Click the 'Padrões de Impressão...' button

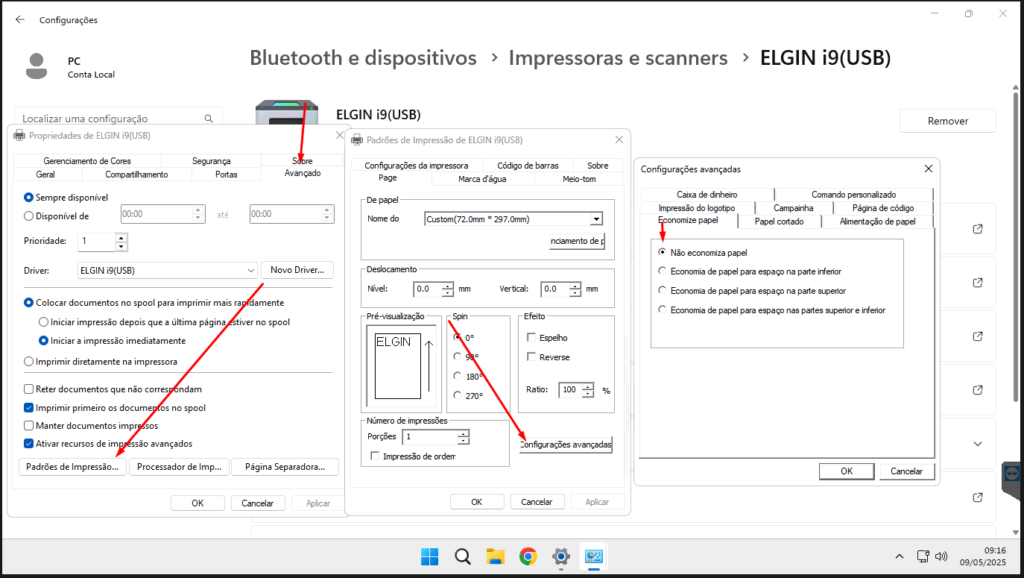click(x=72, y=466)
